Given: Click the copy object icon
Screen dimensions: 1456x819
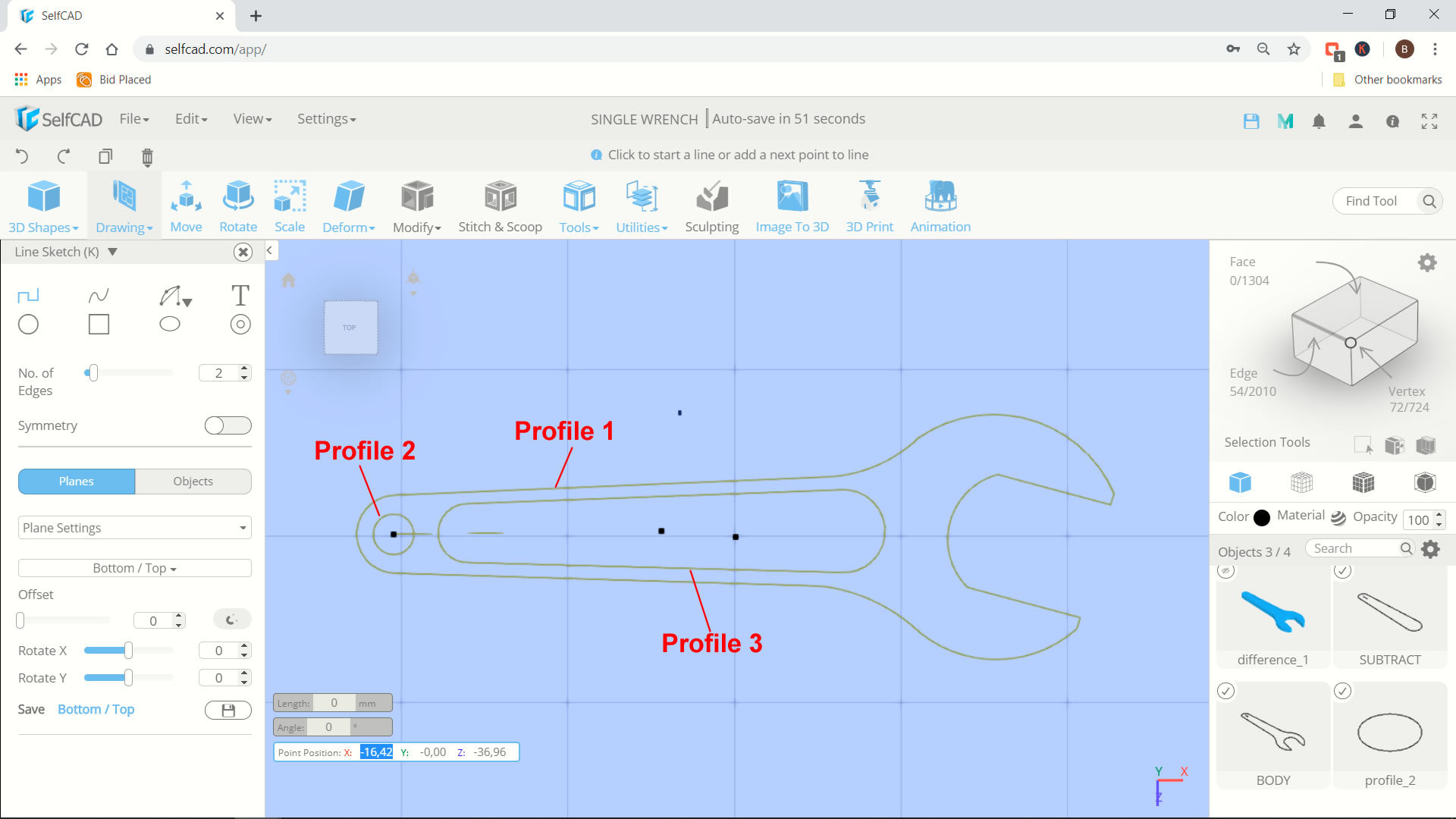Looking at the screenshot, I should click(x=105, y=156).
